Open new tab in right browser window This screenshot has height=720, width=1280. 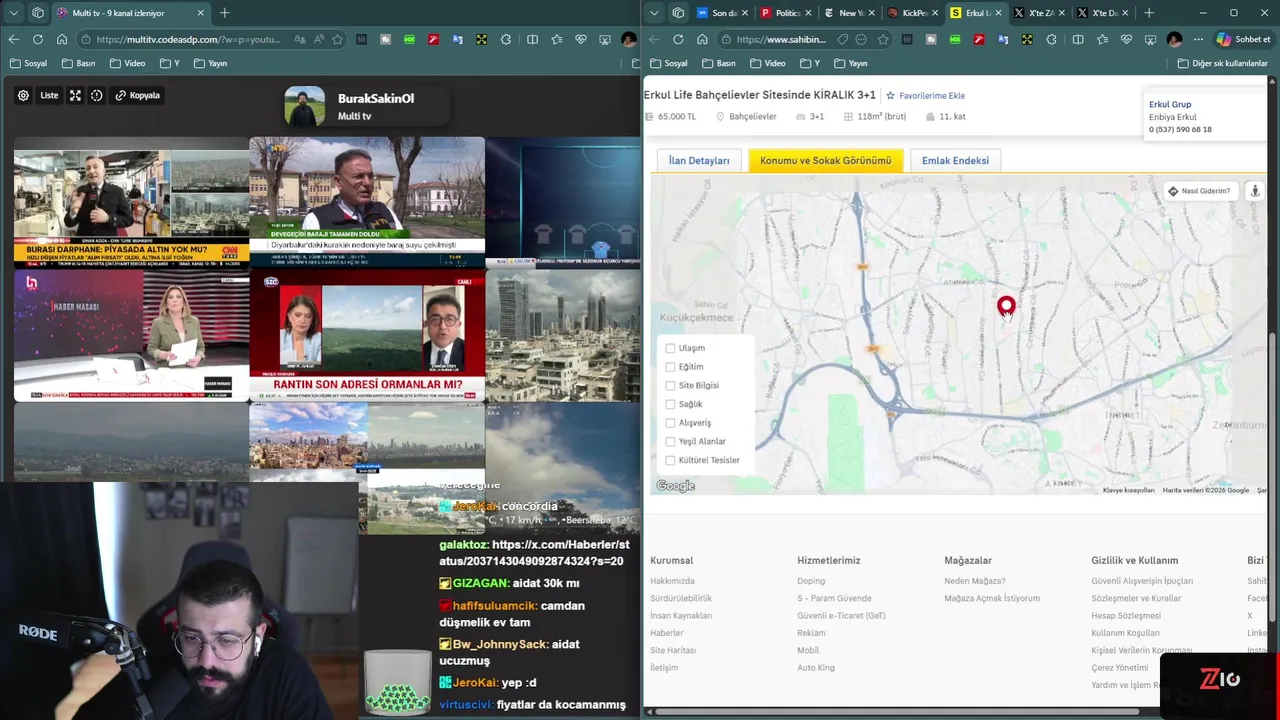coord(1148,13)
